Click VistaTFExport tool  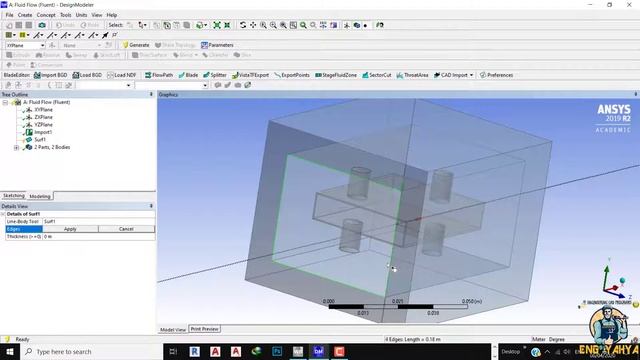(250, 75)
